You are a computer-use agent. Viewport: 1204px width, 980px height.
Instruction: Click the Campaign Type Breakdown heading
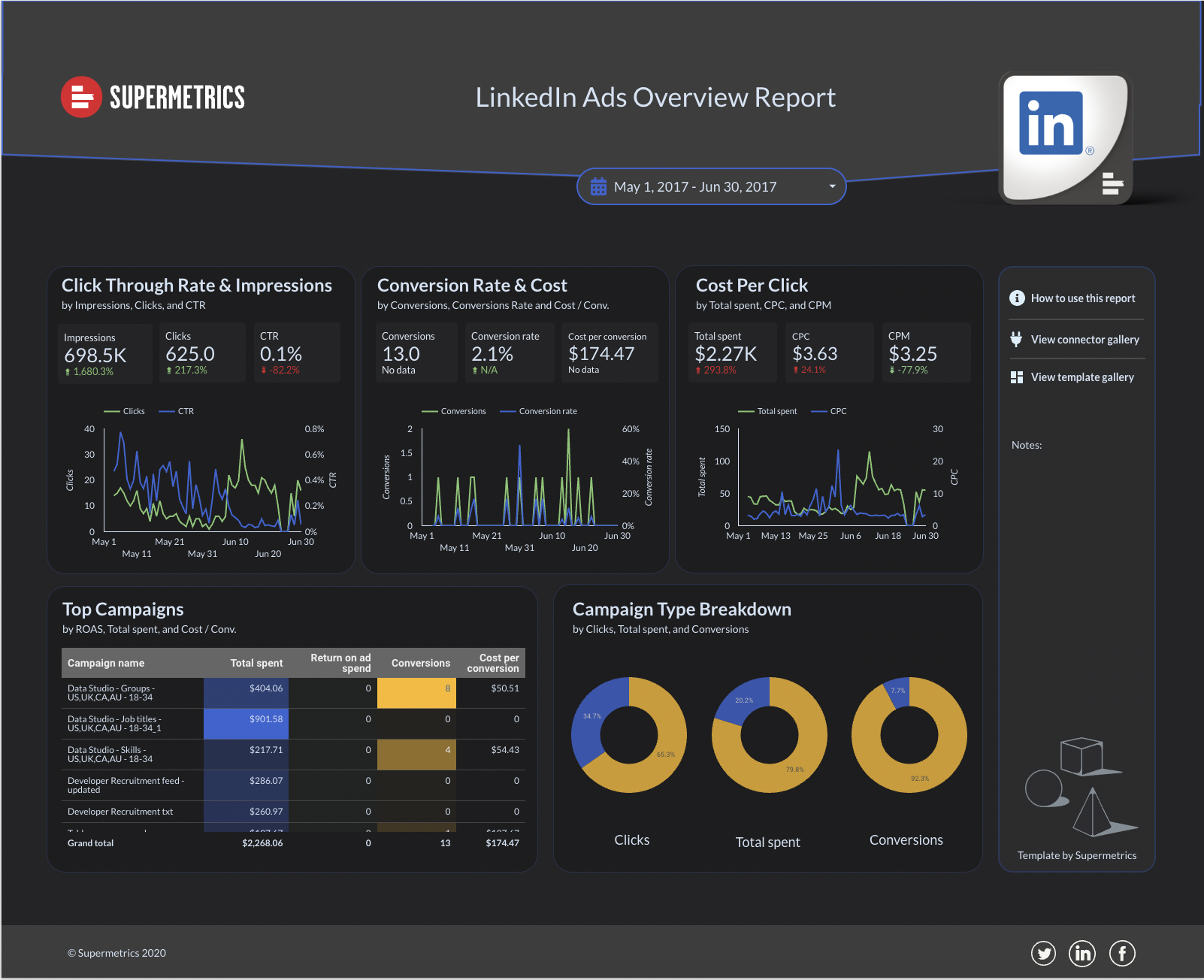tap(682, 609)
